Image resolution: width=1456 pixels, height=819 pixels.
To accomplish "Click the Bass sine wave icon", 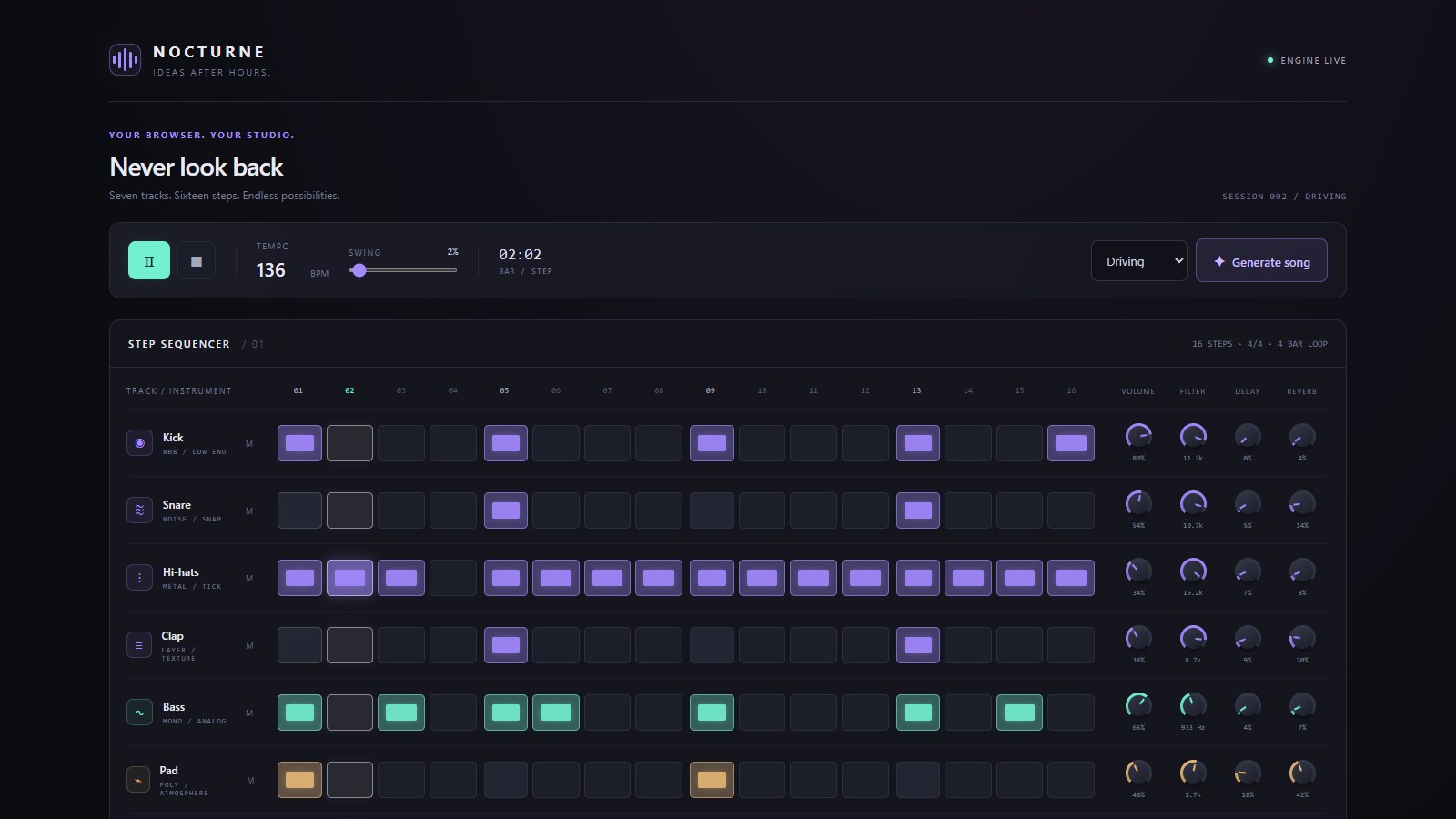I will coord(139,713).
